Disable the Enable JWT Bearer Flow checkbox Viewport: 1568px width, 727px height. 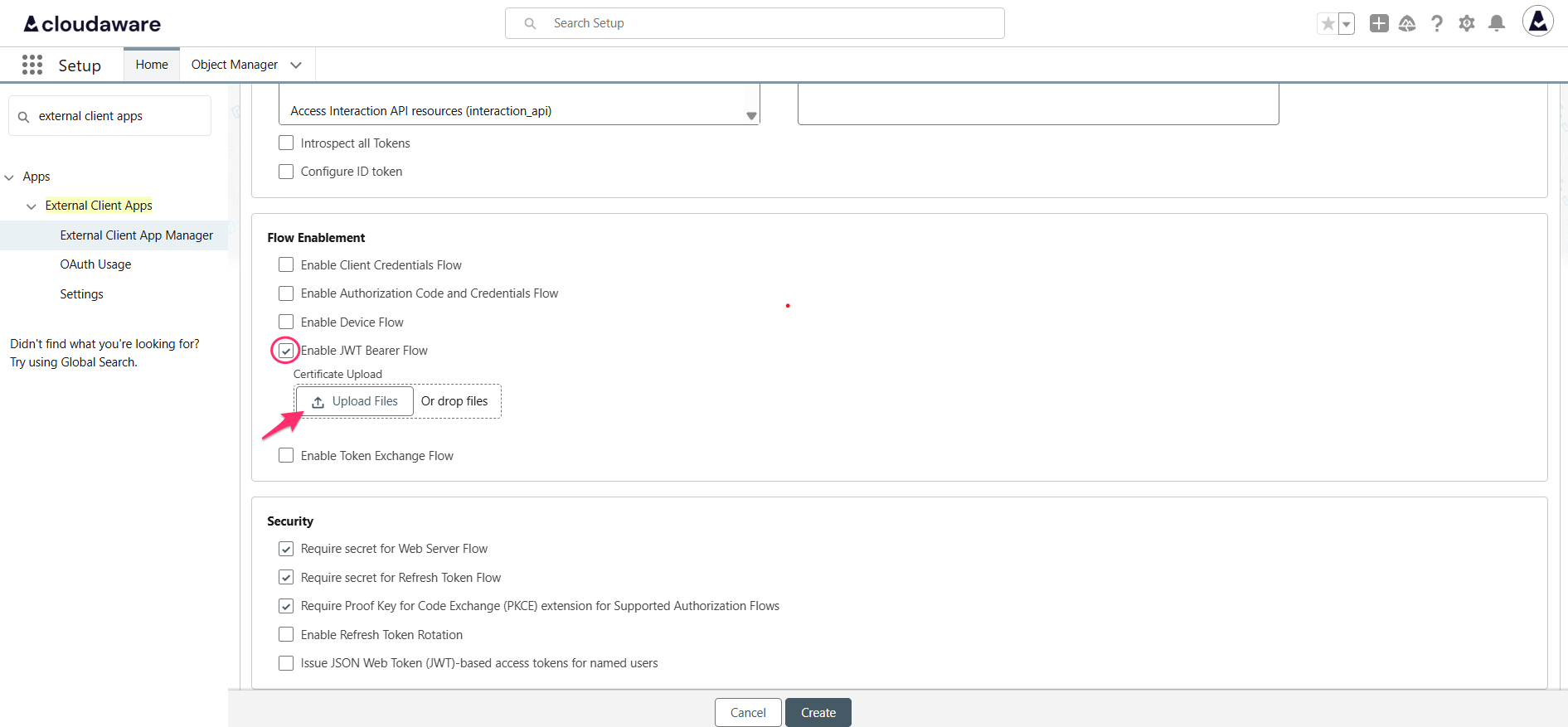(x=286, y=351)
